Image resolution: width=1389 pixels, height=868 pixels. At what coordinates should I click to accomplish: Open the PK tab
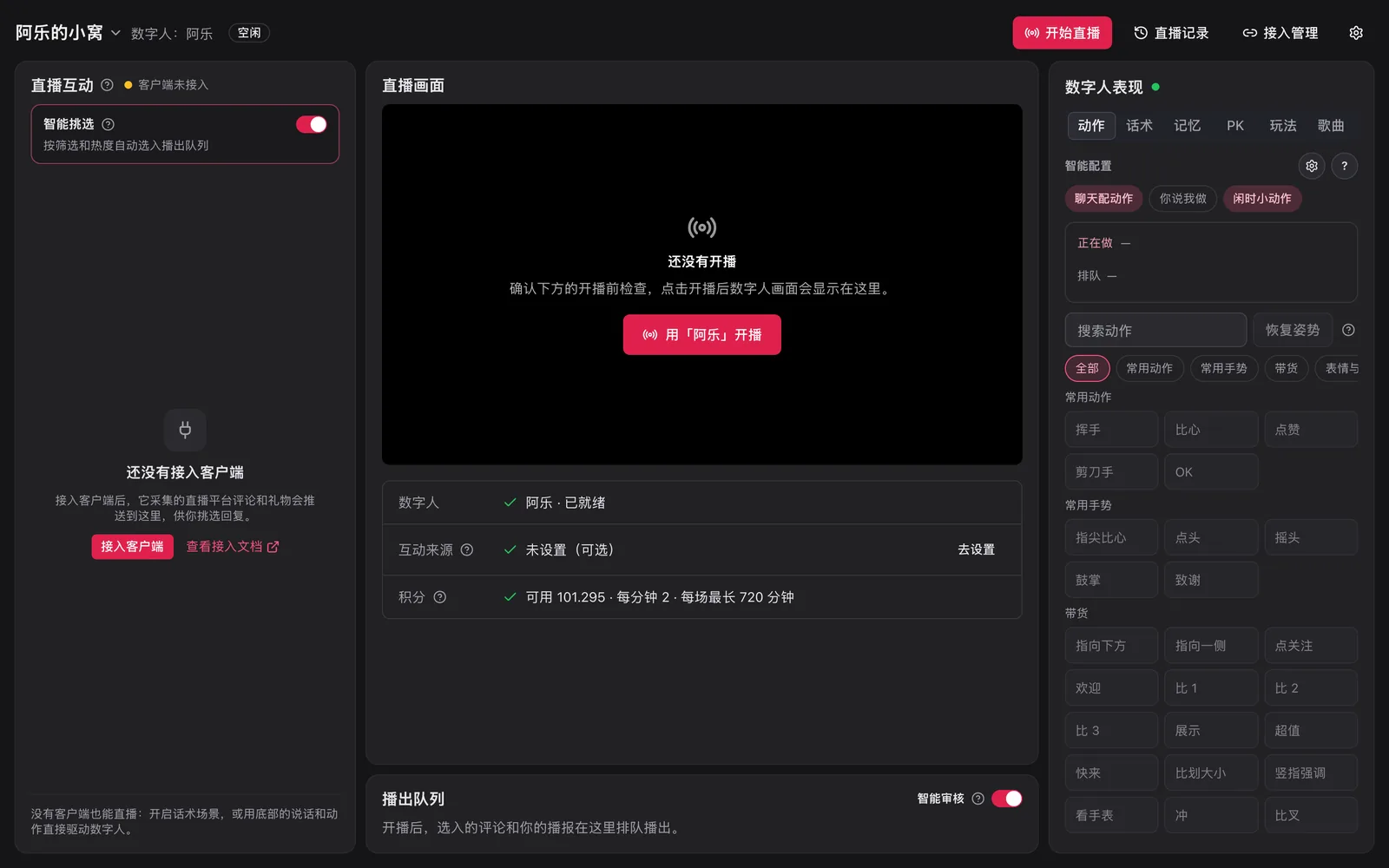pos(1234,126)
